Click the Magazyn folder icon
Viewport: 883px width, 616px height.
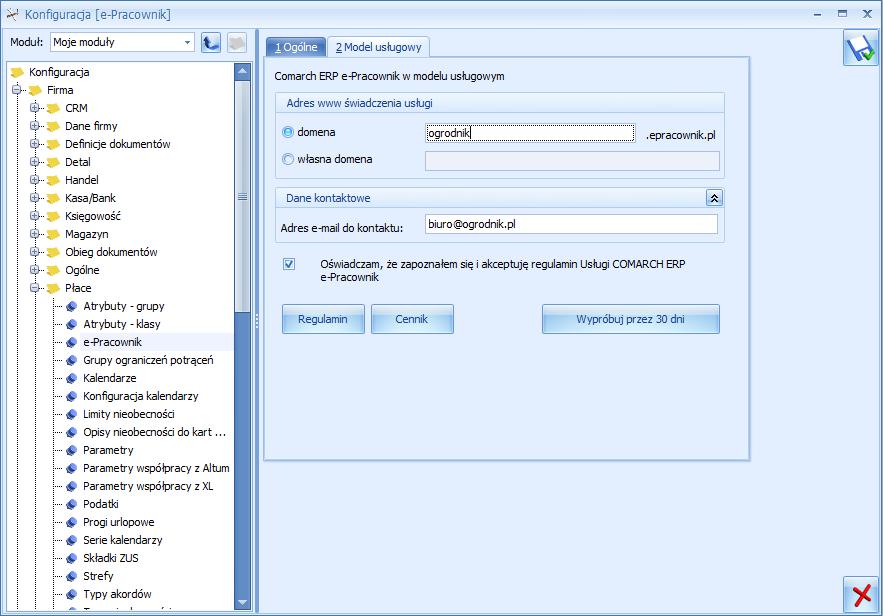(x=53, y=235)
